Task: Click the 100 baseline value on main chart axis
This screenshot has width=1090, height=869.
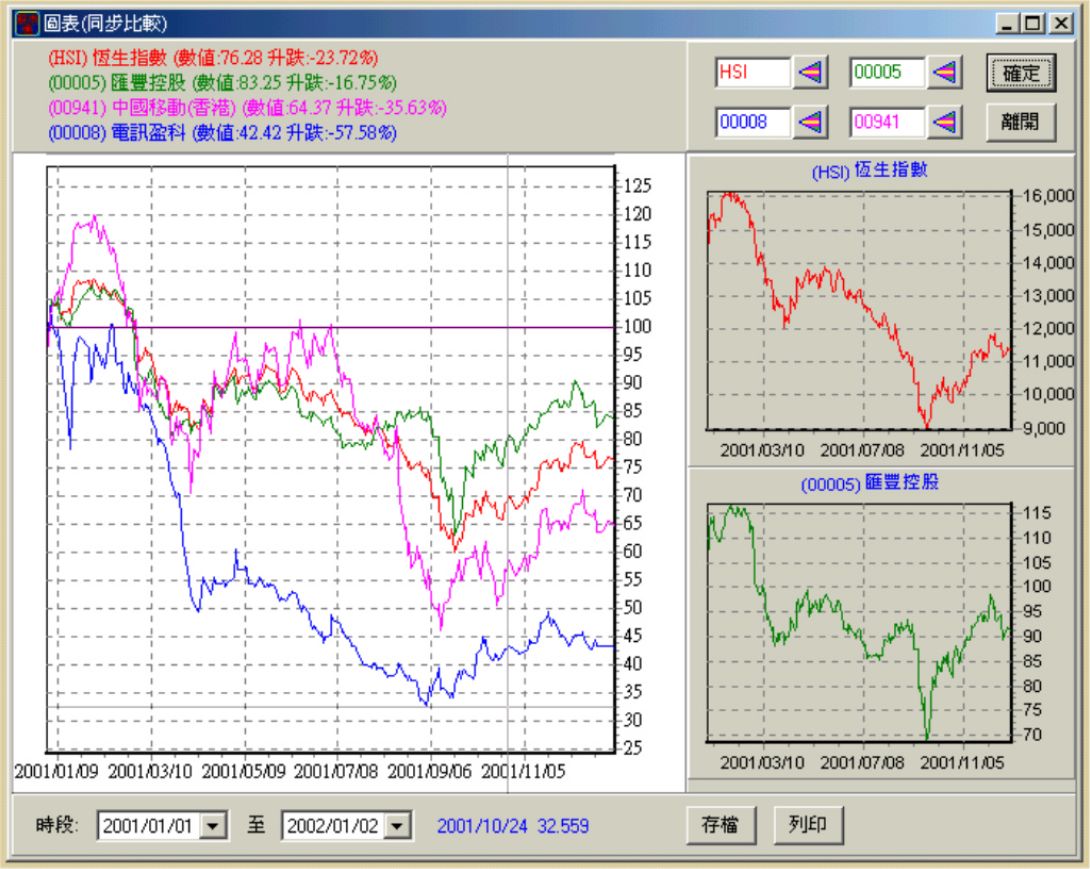Action: [x=637, y=327]
